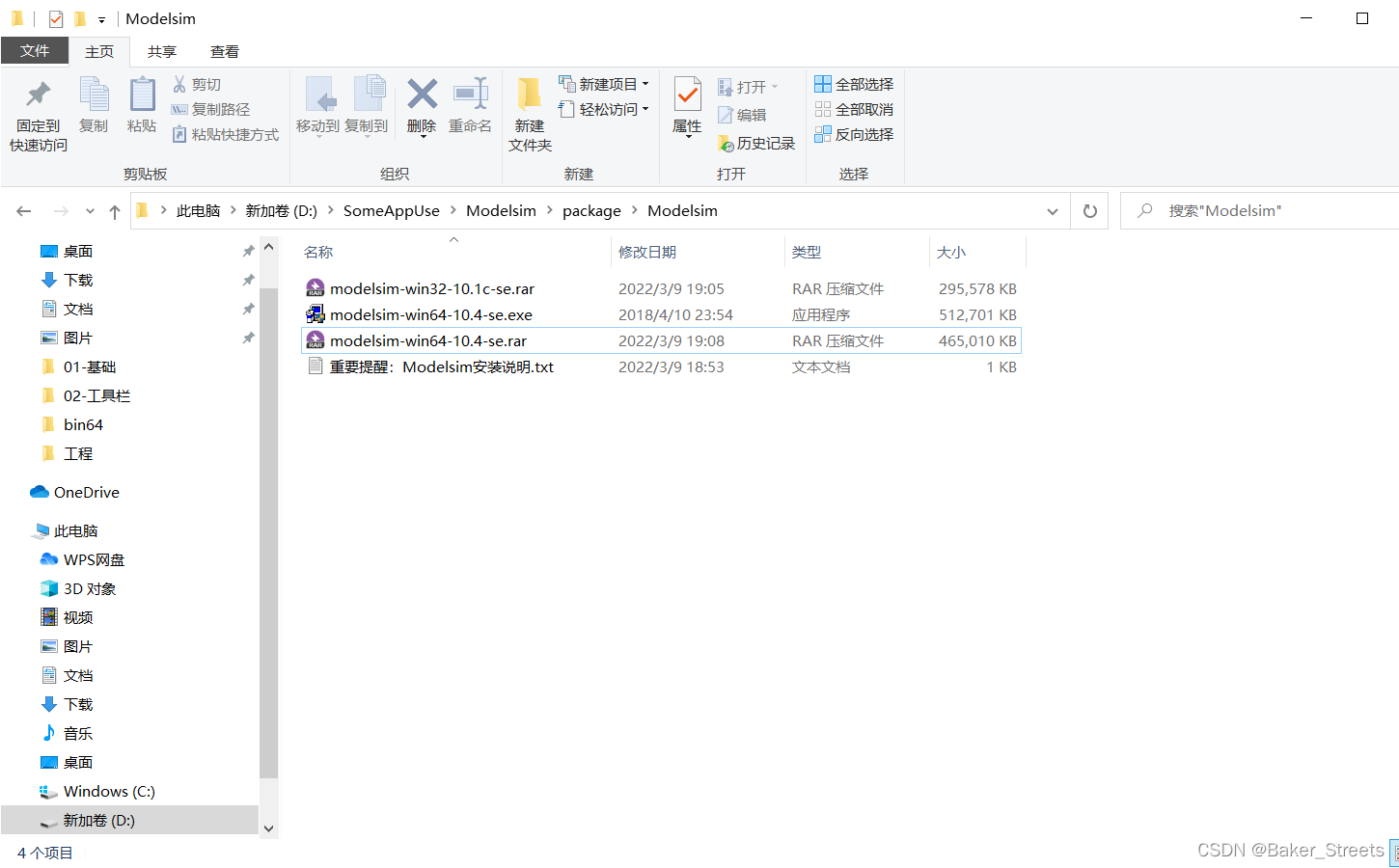Click the Copy icon in ribbon
1399x868 pixels.
coord(94,95)
